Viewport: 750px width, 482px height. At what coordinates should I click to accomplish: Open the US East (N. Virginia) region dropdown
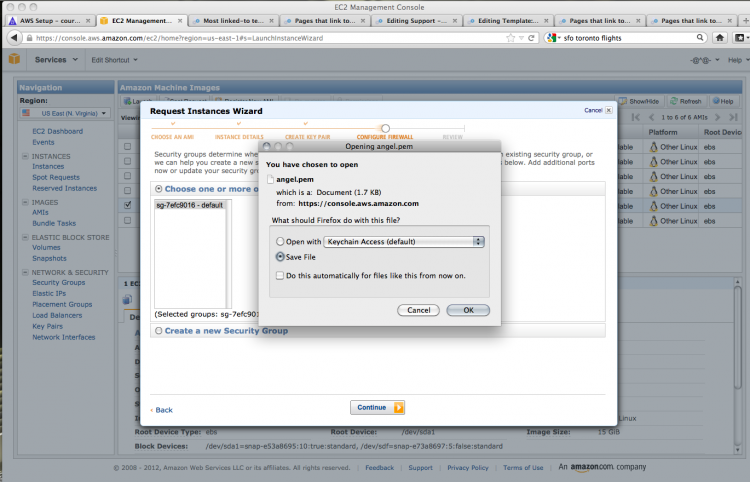coord(65,113)
